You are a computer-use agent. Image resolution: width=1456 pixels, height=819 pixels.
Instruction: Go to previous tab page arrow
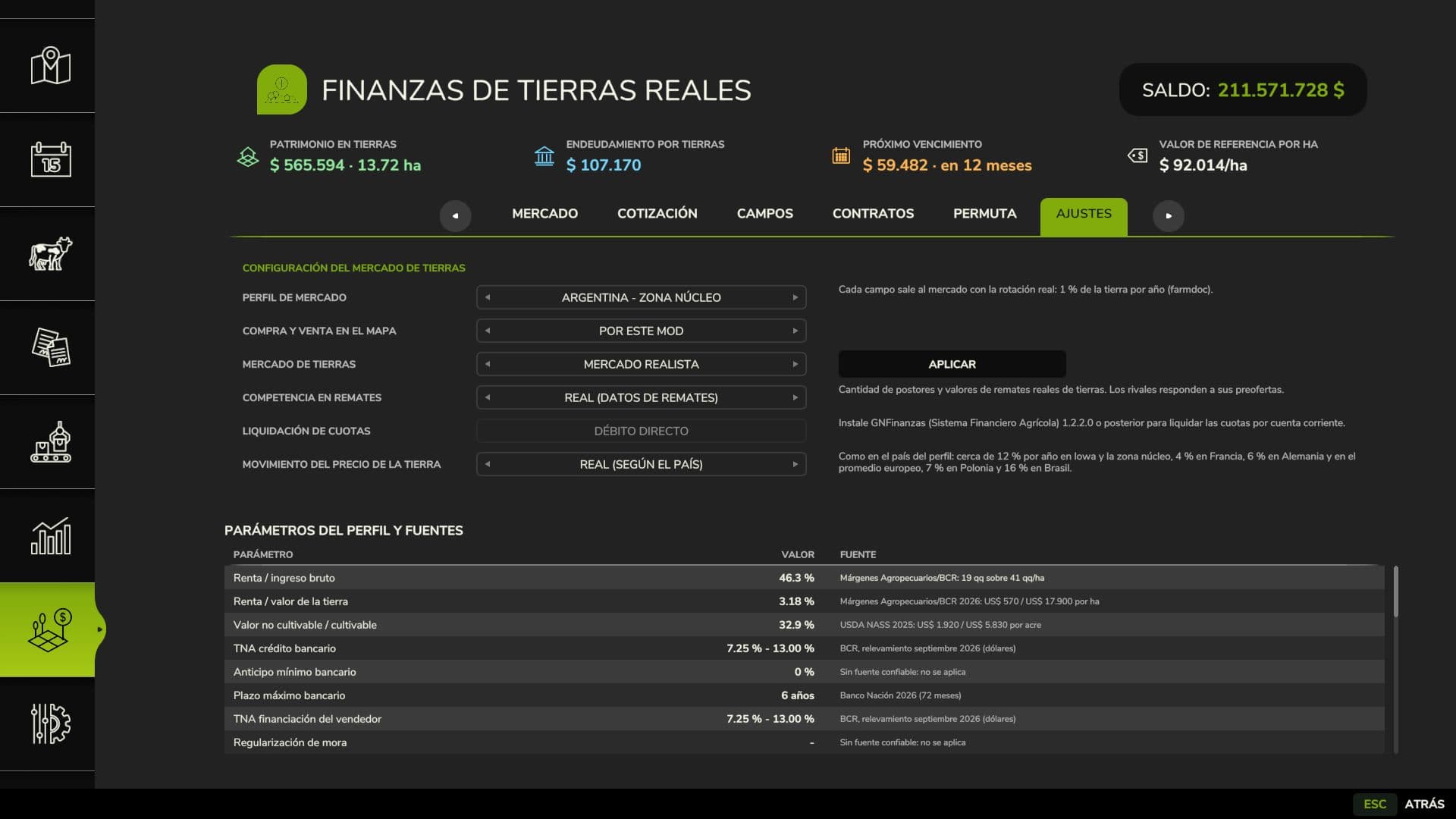pos(455,216)
